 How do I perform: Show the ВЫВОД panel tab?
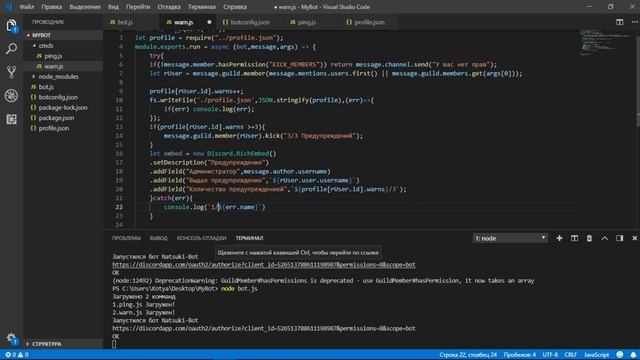[158, 238]
